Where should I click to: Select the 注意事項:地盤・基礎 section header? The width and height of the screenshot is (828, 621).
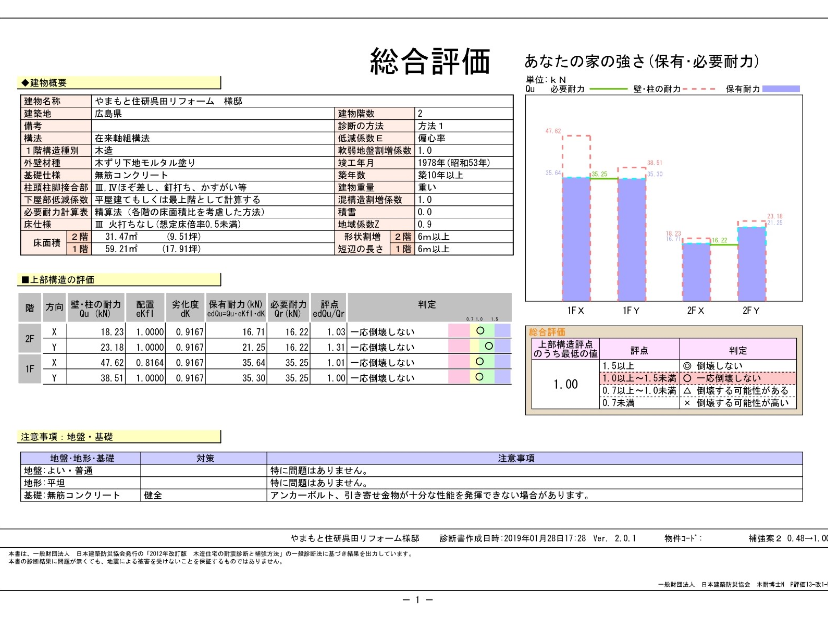118,436
